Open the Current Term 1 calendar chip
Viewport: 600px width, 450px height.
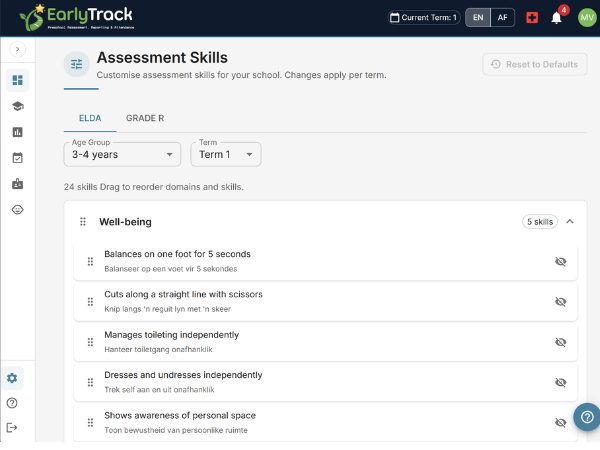pos(424,18)
